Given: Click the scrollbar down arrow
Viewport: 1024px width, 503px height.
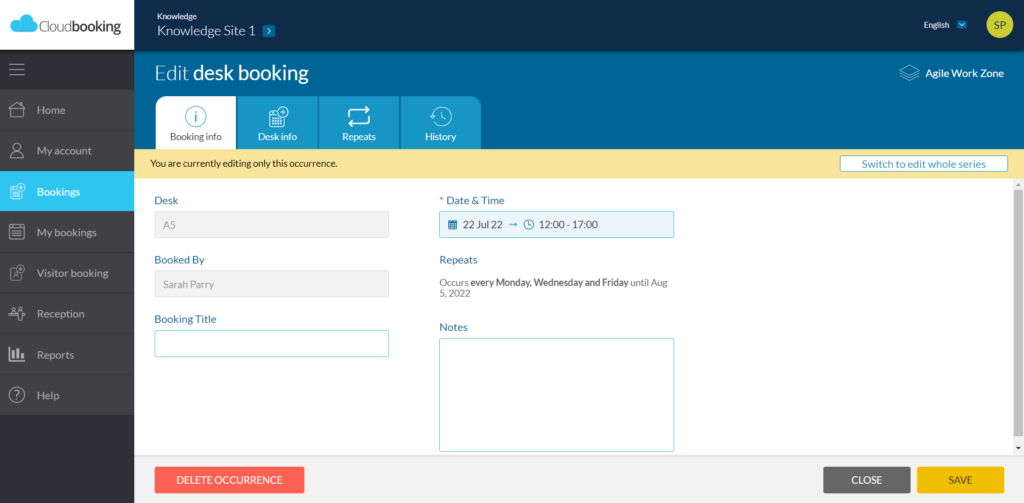Looking at the screenshot, I should [1017, 448].
